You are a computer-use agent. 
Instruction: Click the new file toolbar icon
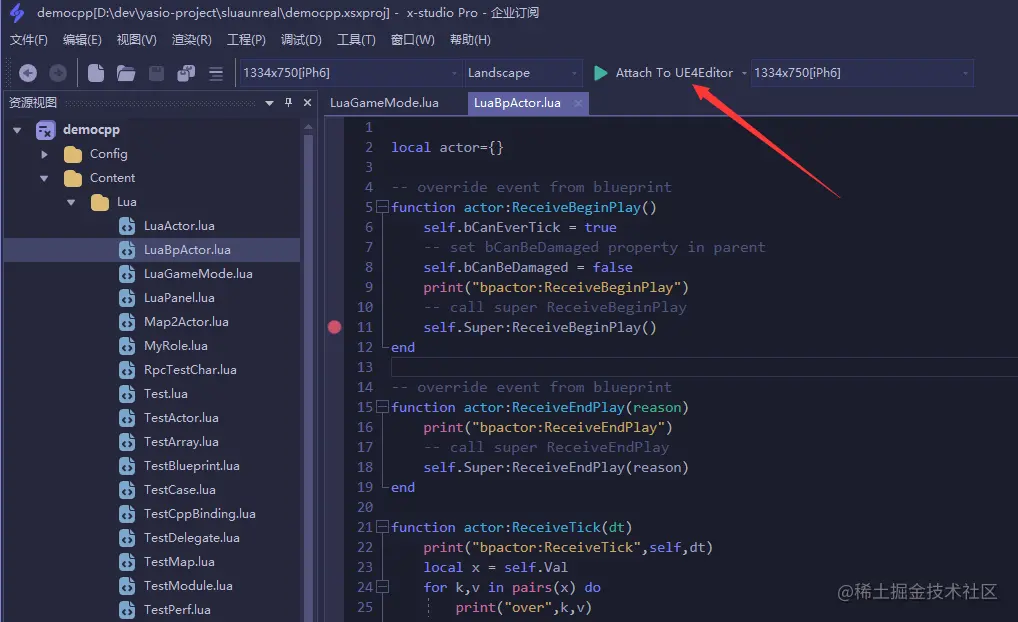coord(95,73)
